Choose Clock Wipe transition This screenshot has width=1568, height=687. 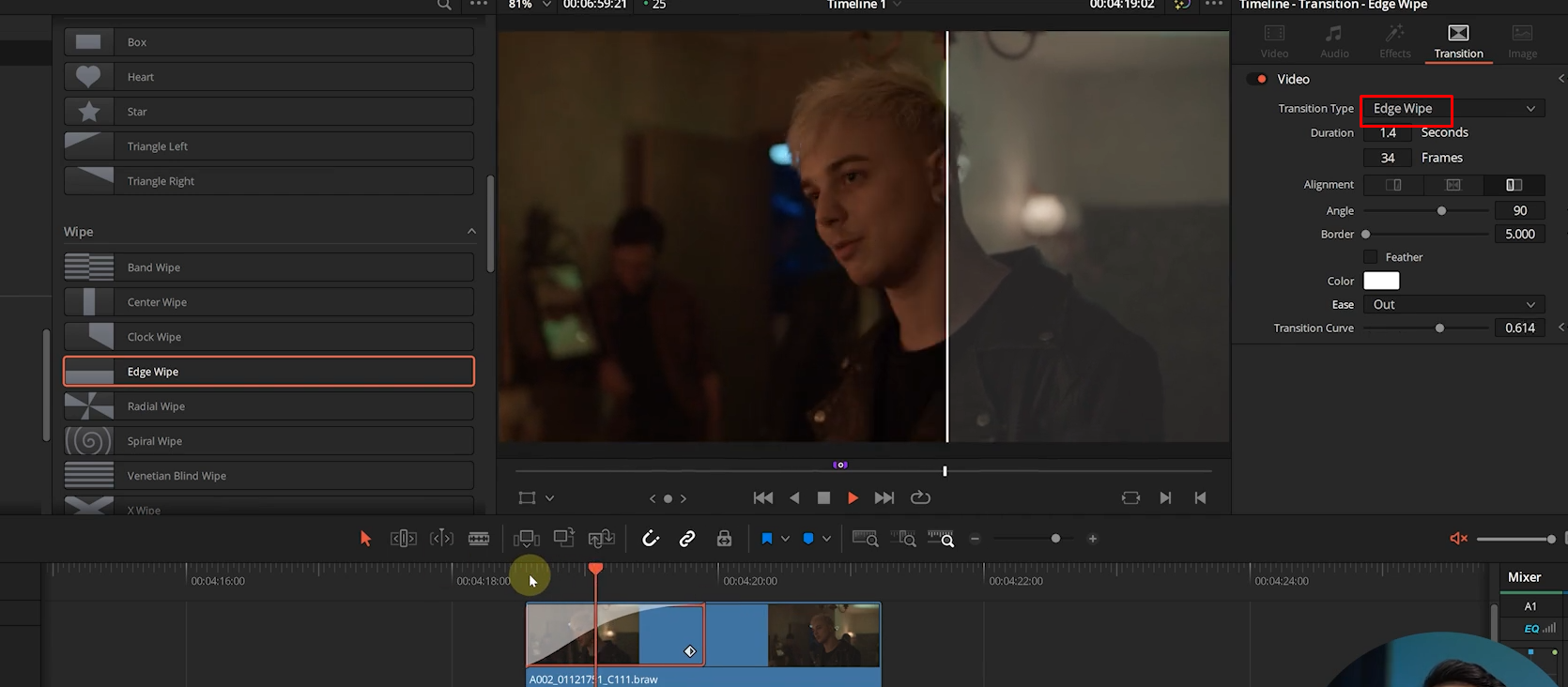coord(269,337)
